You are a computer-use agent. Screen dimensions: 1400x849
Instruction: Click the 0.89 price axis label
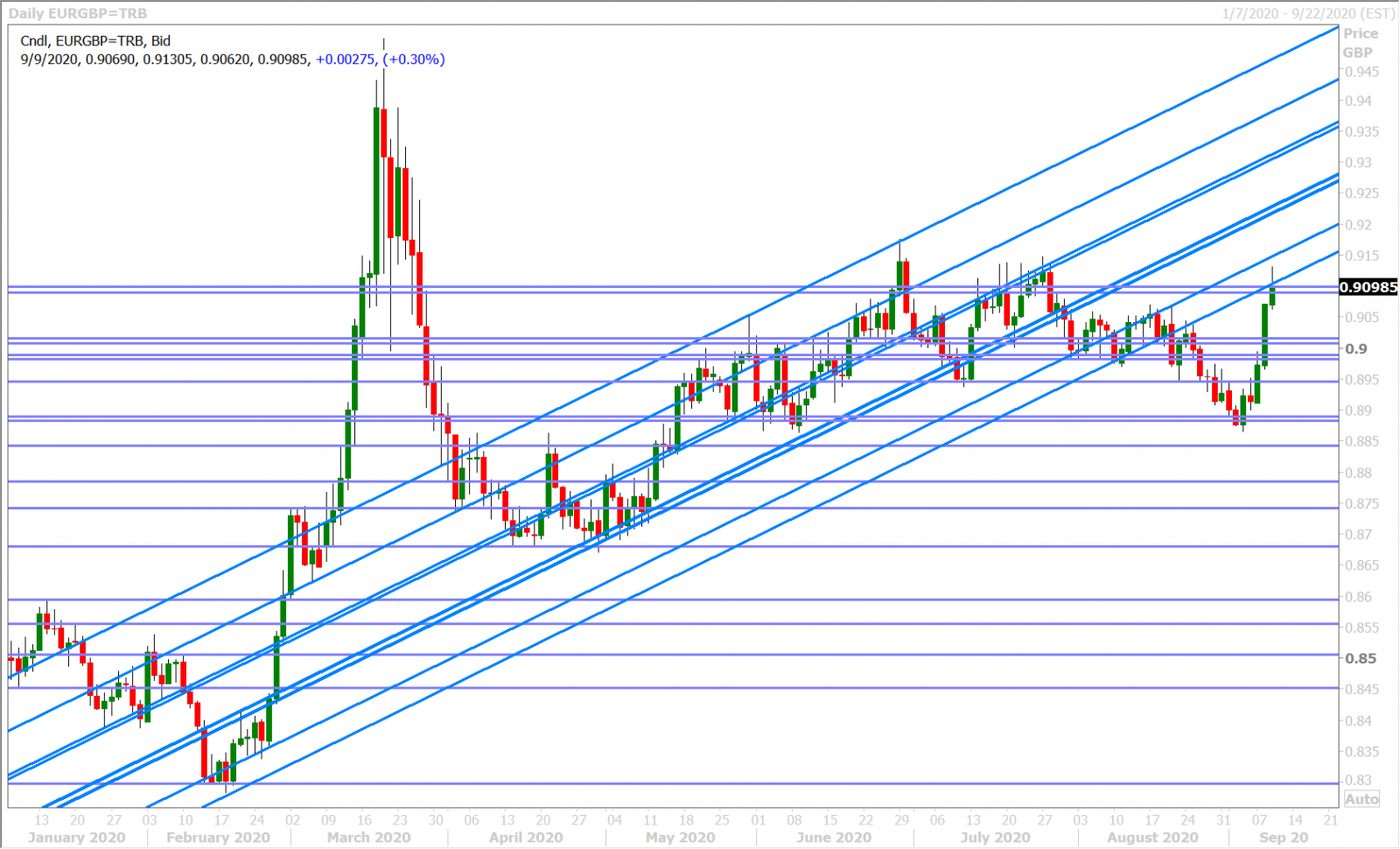click(1359, 410)
